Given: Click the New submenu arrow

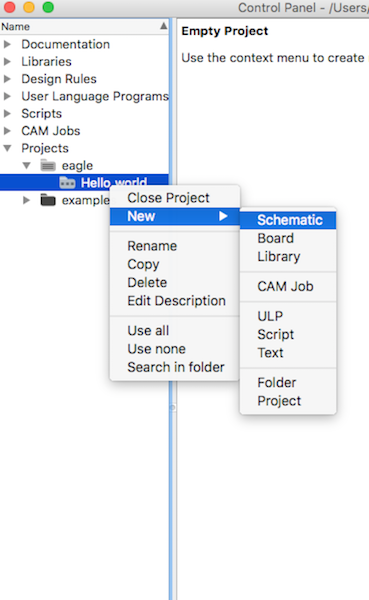Looking at the screenshot, I should pos(223,216).
